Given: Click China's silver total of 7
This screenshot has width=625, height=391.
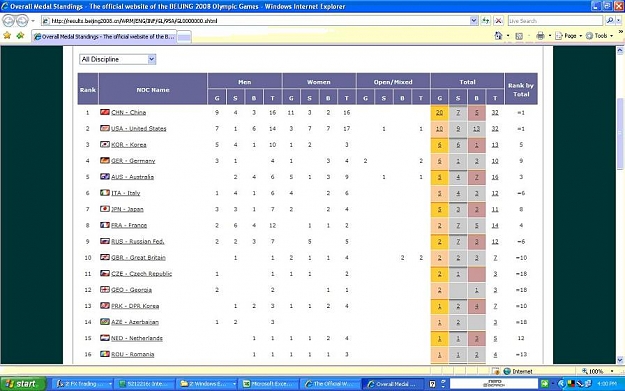Looking at the screenshot, I should point(458,113).
